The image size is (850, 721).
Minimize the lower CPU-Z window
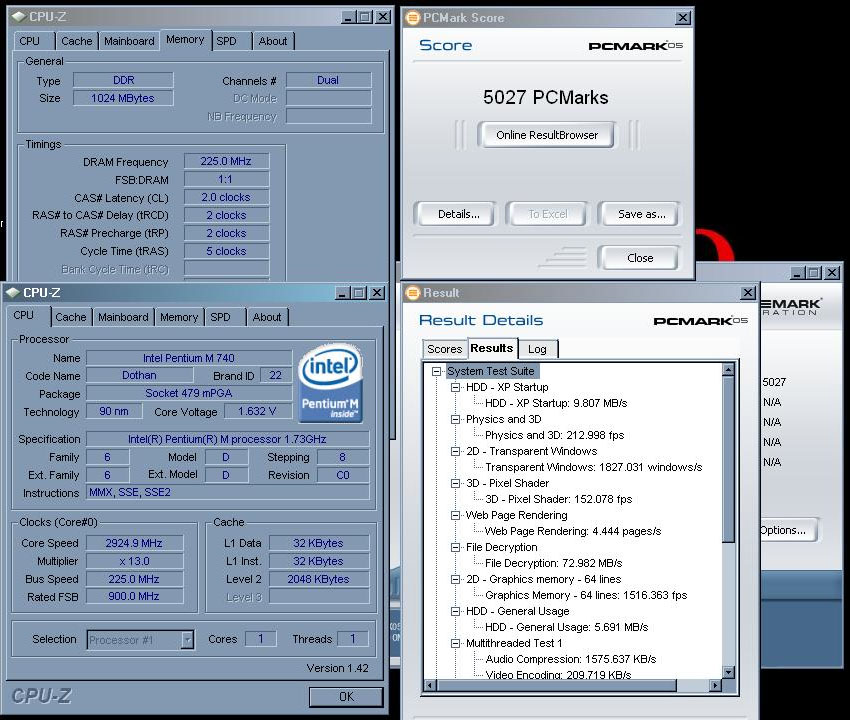pyautogui.click(x=342, y=293)
